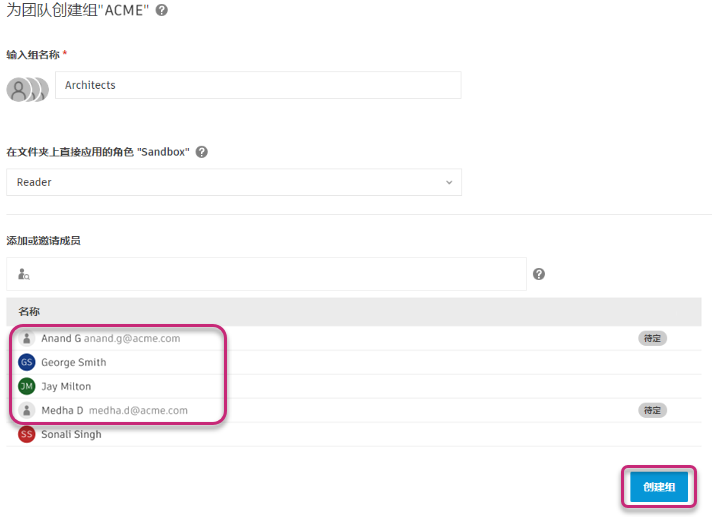Select the Medha D member row

tap(354, 410)
